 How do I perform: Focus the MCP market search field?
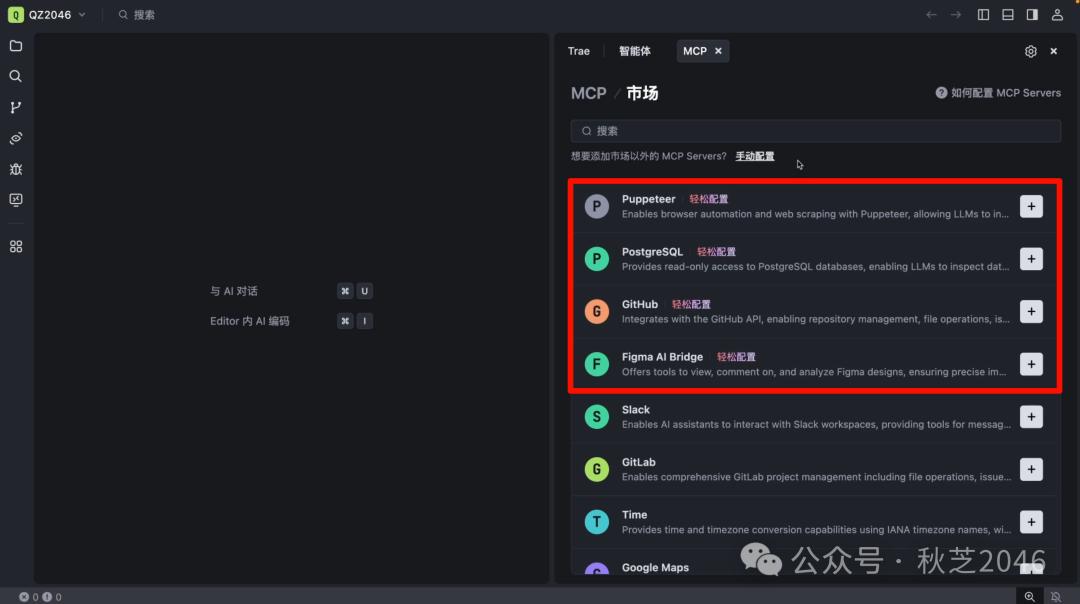pyautogui.click(x=816, y=131)
